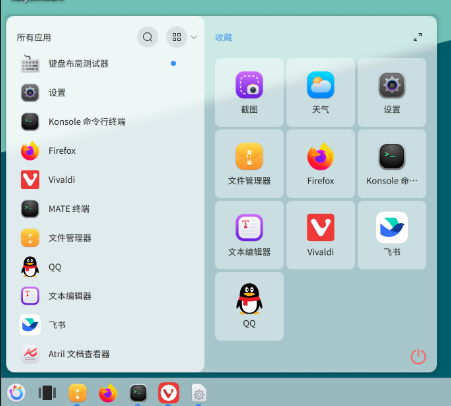Expand the start menu to fullscreen
The height and width of the screenshot is (406, 451).
click(x=418, y=37)
